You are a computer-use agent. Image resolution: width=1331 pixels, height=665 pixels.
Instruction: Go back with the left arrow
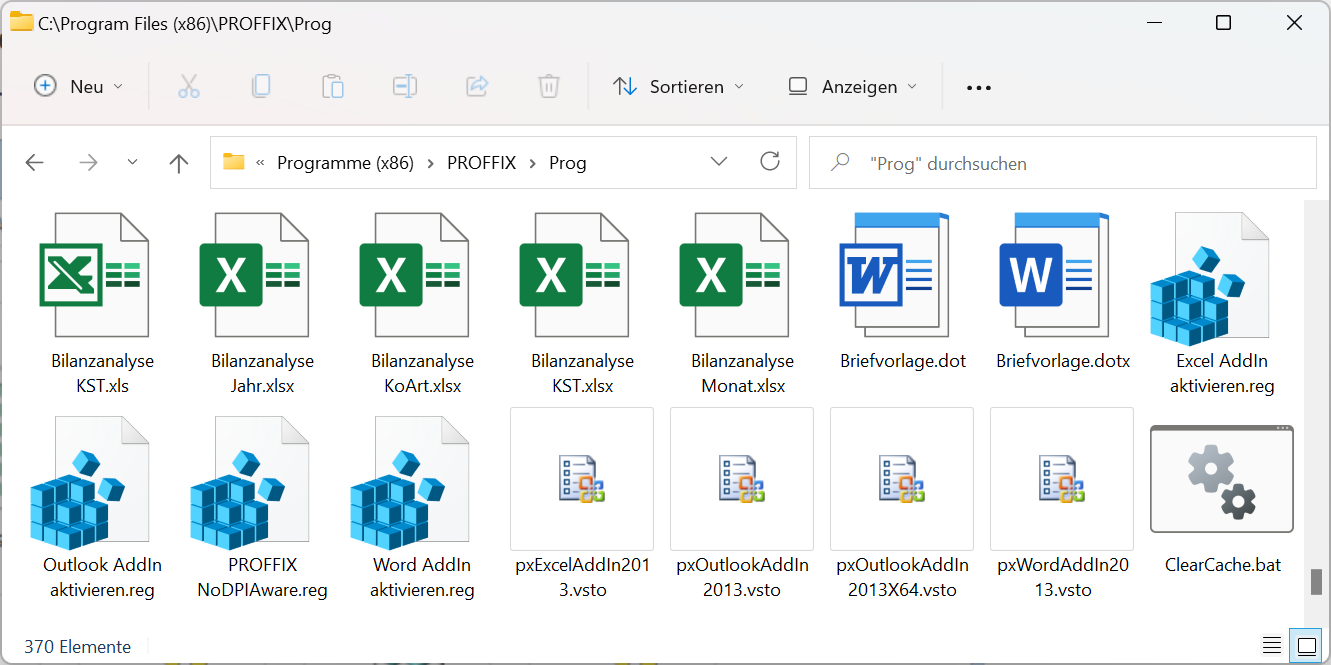35,163
